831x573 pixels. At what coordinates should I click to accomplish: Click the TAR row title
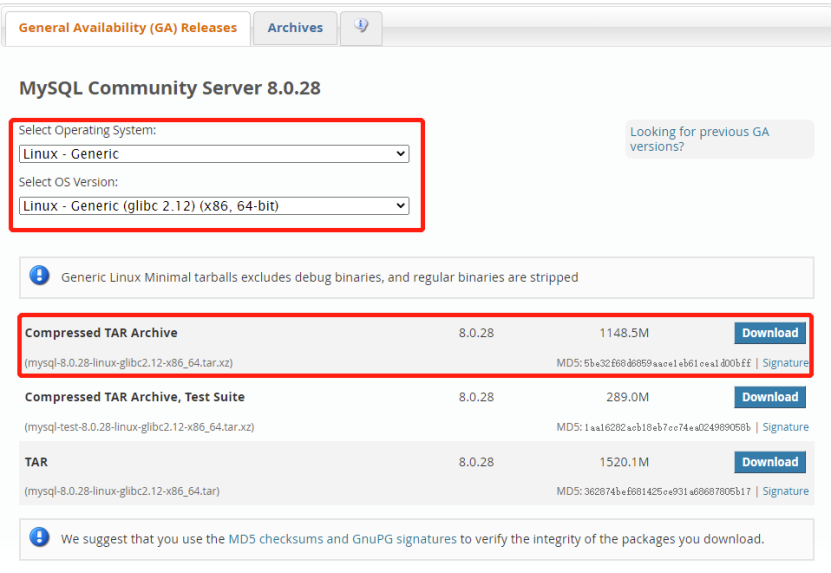[x=36, y=462]
